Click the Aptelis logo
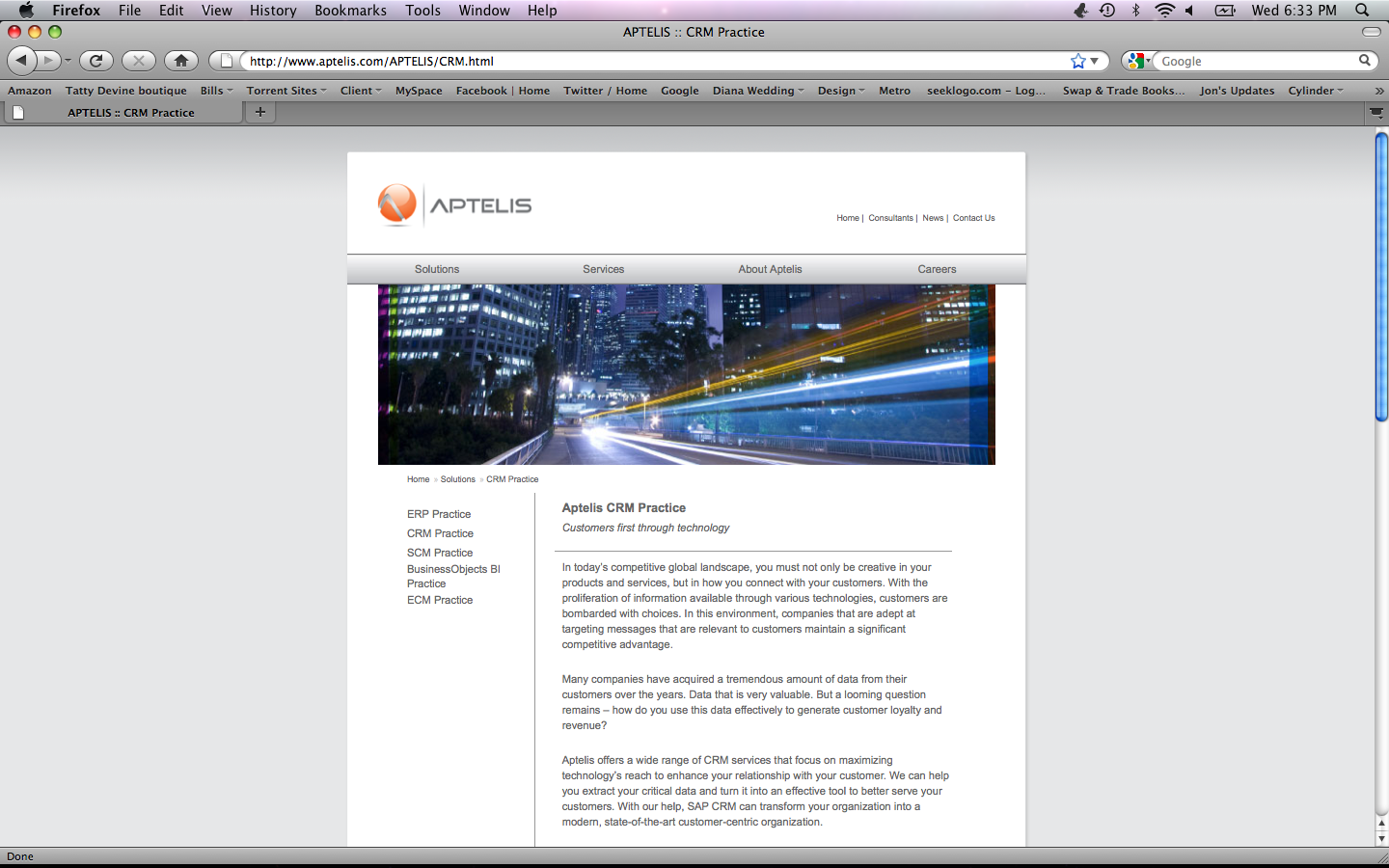The width and height of the screenshot is (1389, 868). (454, 204)
